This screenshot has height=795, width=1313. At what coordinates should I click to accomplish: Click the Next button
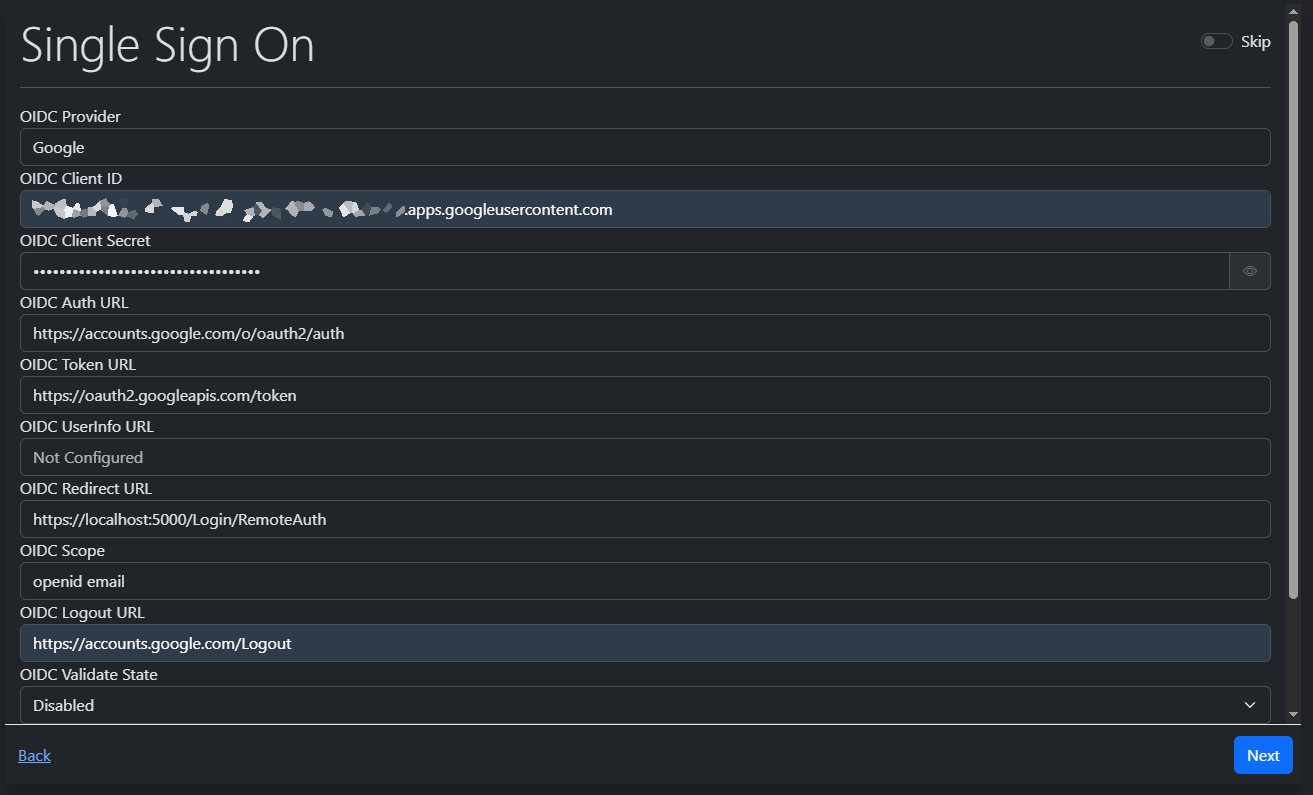pos(1262,755)
